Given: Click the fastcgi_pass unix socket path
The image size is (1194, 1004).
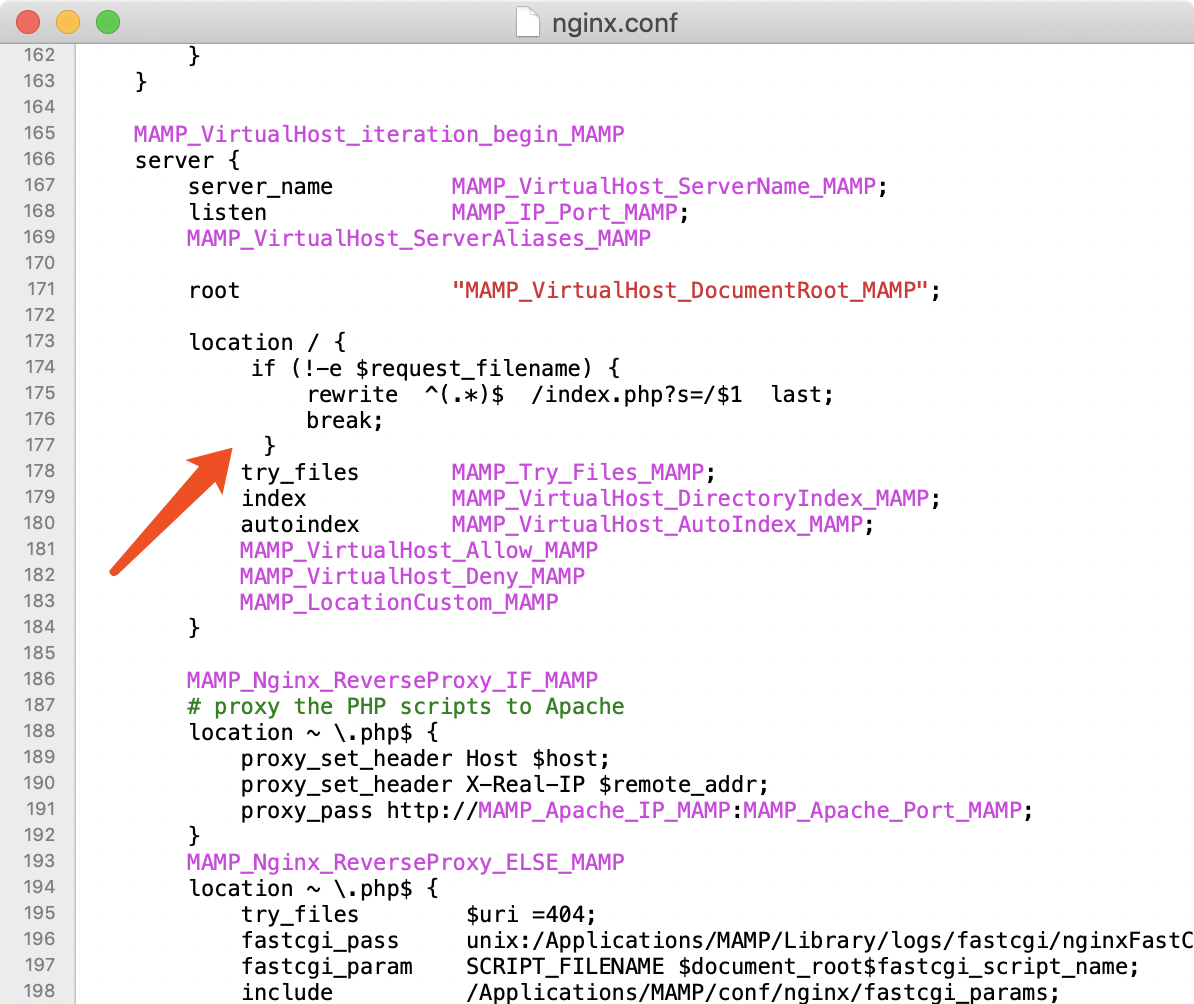Looking at the screenshot, I should point(829,941).
